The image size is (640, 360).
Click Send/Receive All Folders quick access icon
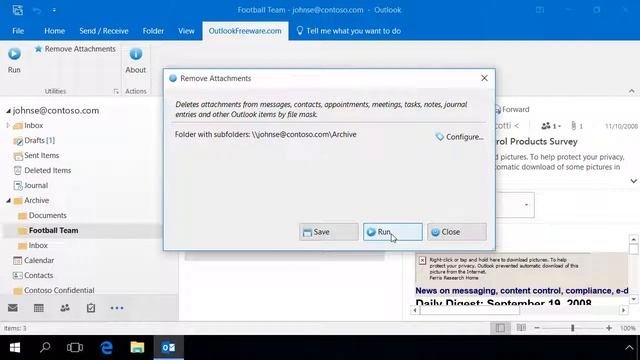tap(18, 10)
